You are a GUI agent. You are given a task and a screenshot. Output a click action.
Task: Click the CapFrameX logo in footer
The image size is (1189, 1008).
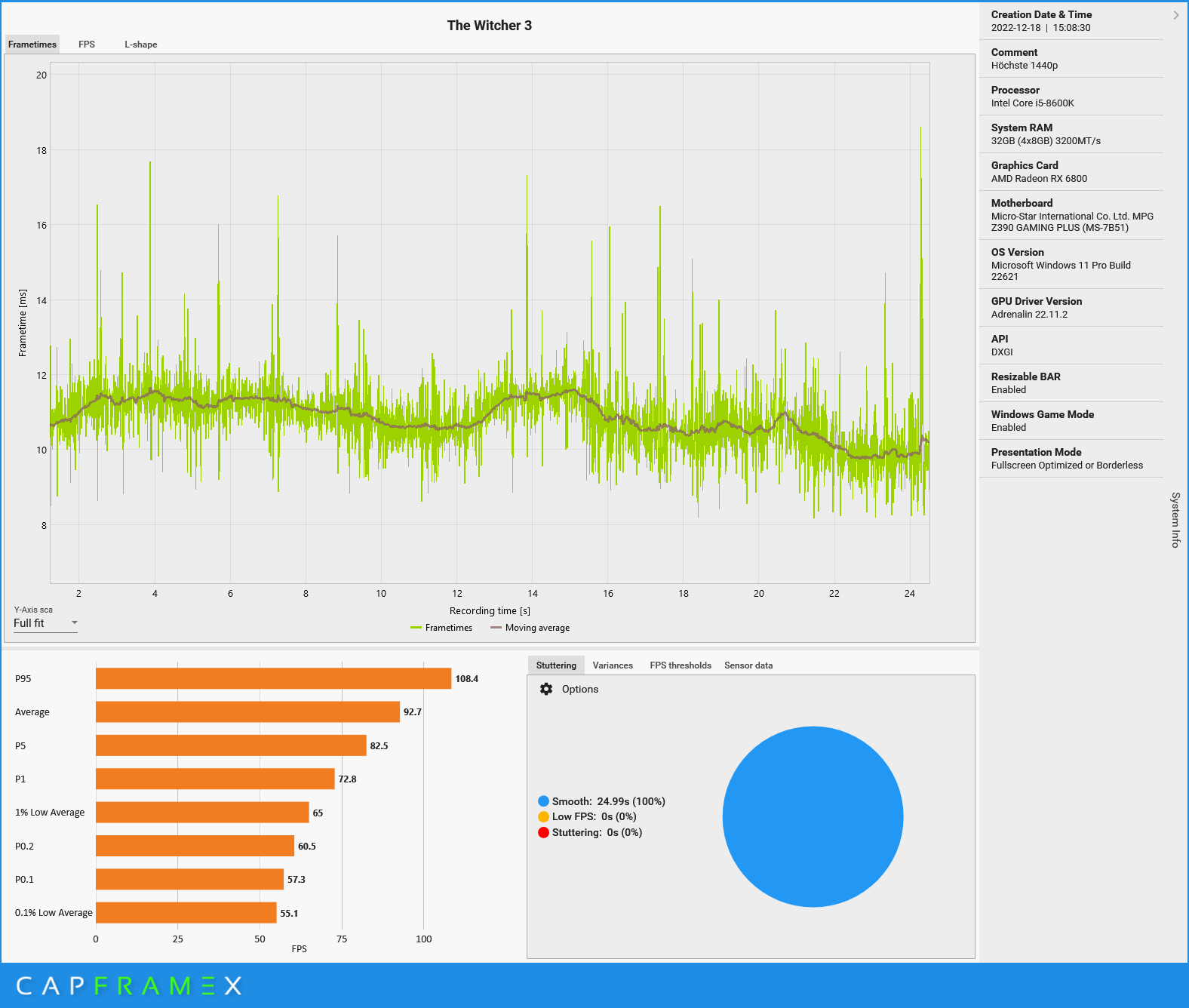pyautogui.click(x=129, y=985)
